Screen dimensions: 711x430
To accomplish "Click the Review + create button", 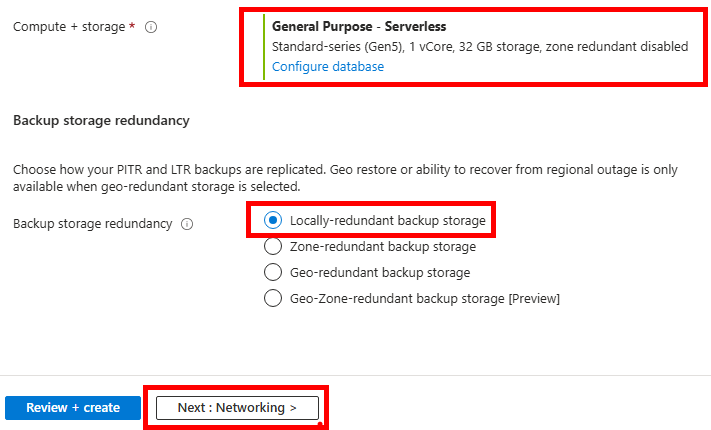I will 73,407.
